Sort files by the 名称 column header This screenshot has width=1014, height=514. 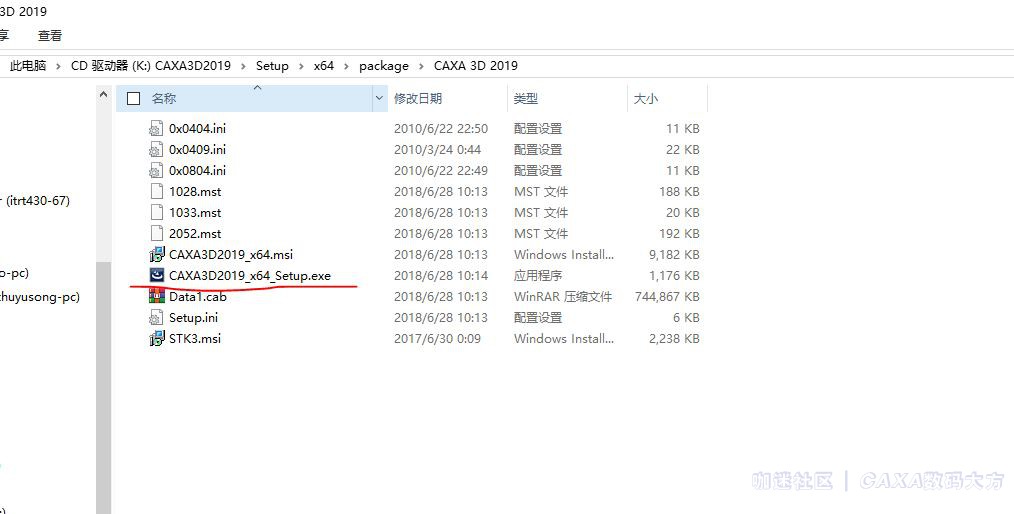point(164,98)
